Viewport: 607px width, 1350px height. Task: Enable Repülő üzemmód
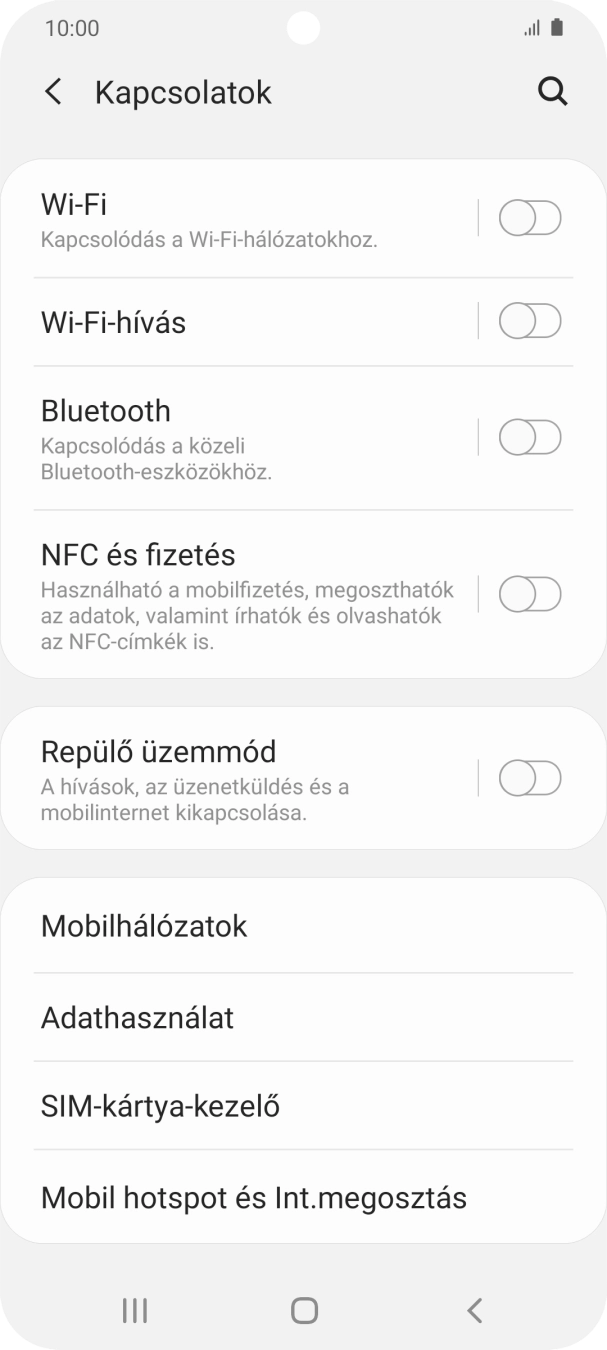pos(530,777)
